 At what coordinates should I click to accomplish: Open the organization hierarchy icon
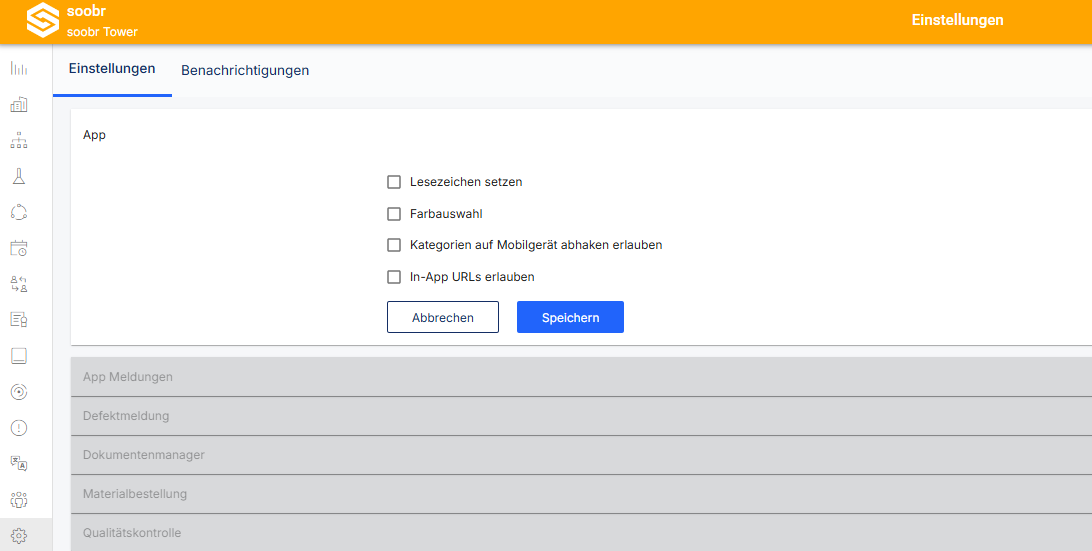click(19, 140)
